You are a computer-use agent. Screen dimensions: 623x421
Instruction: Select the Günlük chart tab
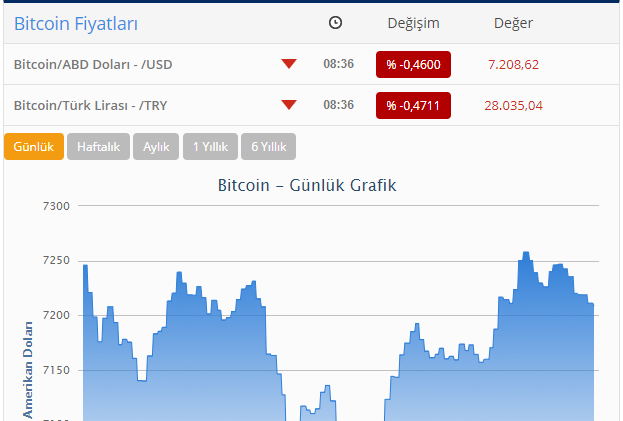click(x=34, y=147)
